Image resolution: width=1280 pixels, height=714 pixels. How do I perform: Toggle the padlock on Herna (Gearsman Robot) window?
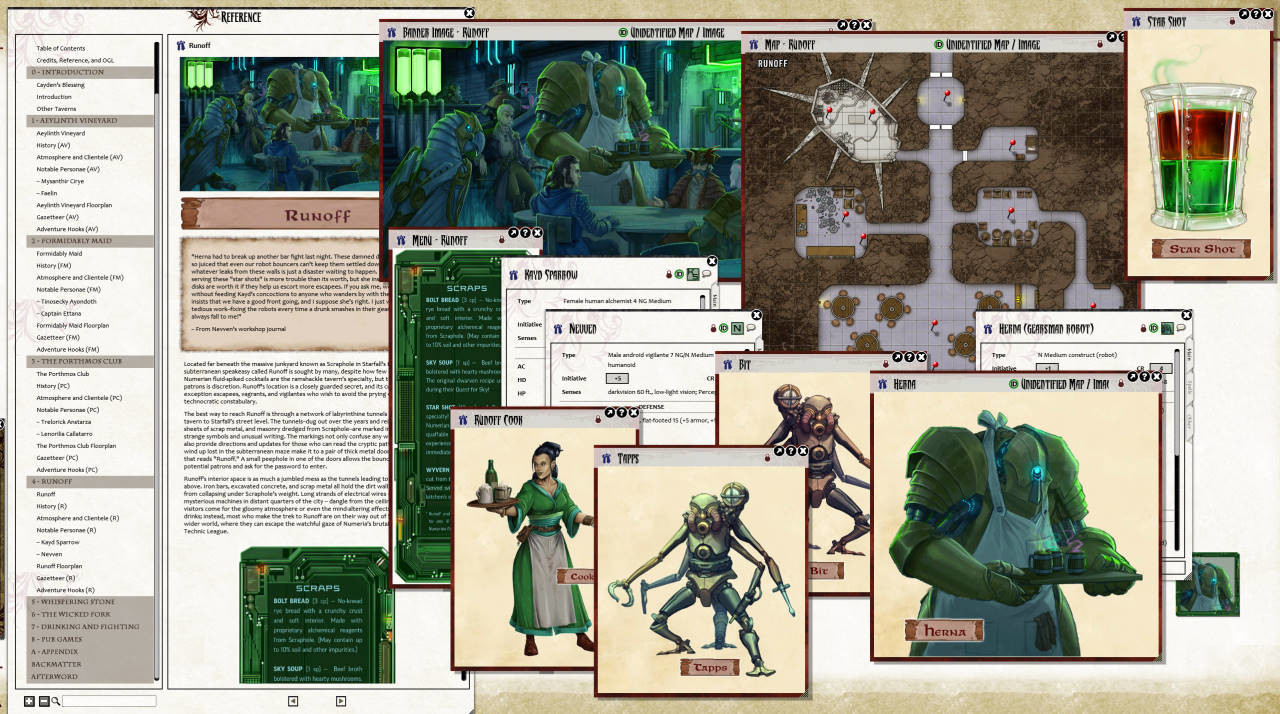(1143, 328)
